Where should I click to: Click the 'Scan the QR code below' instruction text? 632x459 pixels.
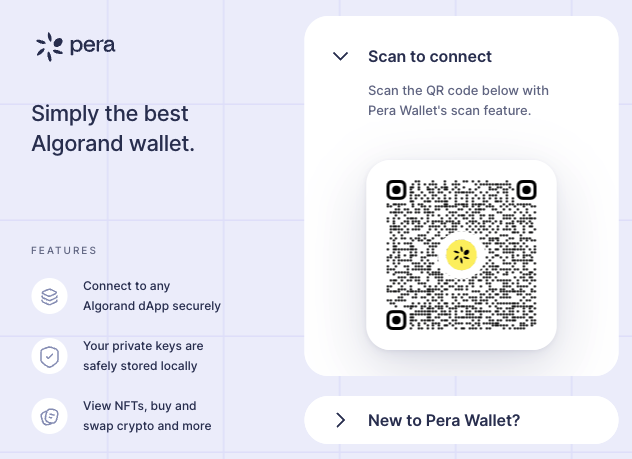pos(458,100)
